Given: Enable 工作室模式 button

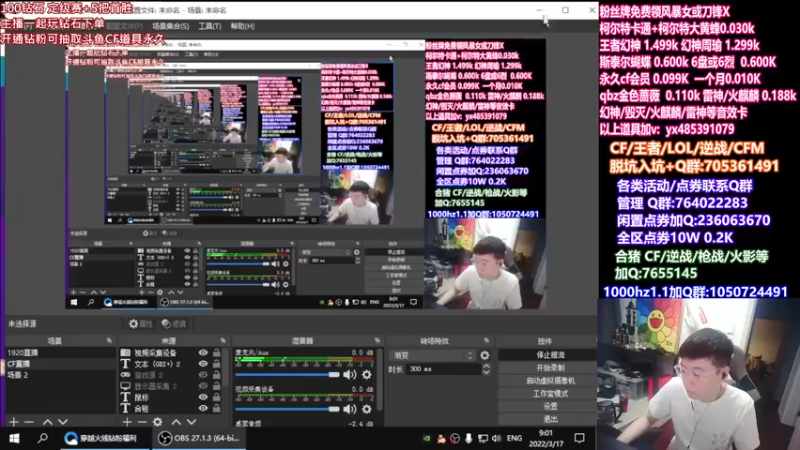Looking at the screenshot, I should pyautogui.click(x=549, y=393).
